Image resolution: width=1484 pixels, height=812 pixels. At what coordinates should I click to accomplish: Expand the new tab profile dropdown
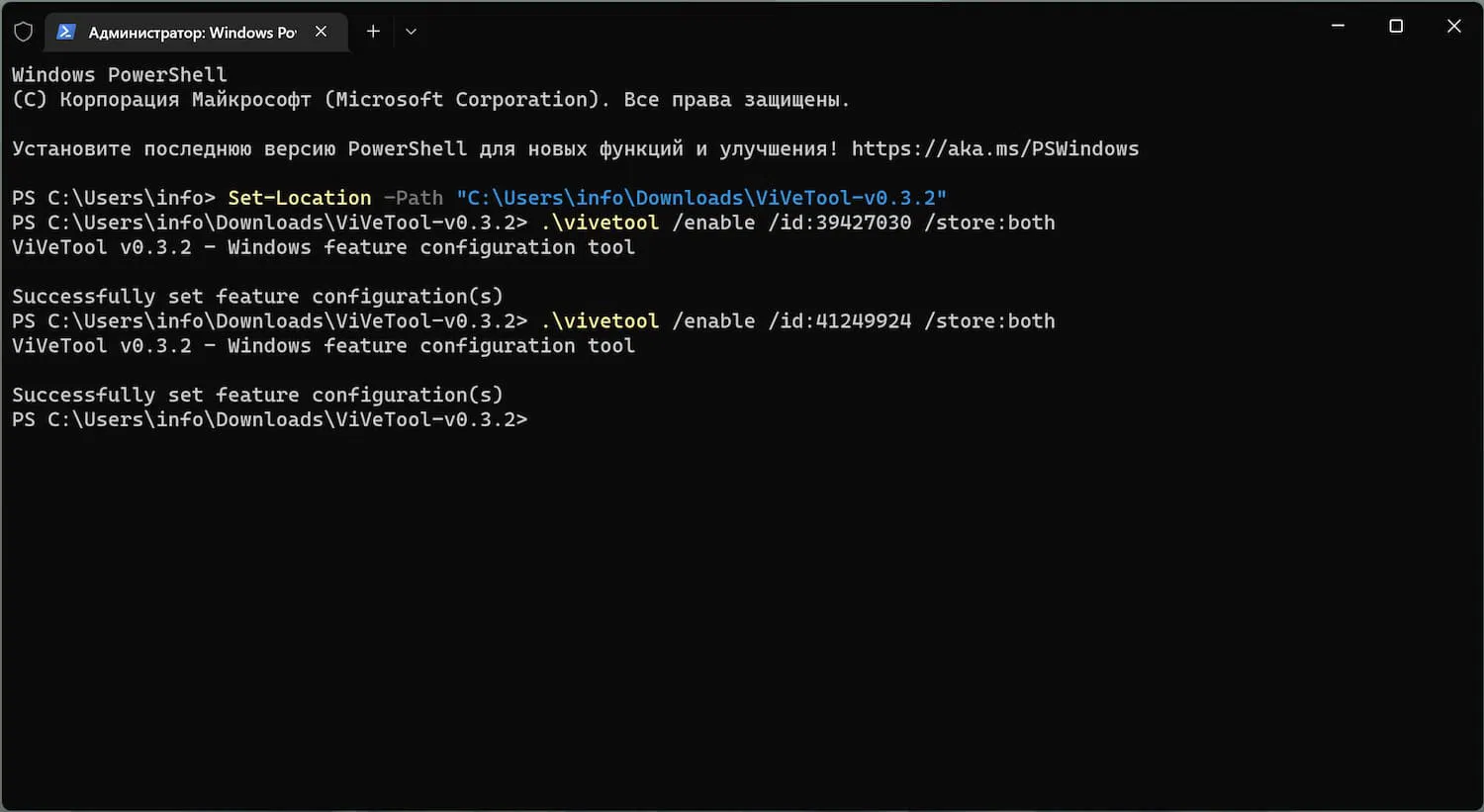412,32
